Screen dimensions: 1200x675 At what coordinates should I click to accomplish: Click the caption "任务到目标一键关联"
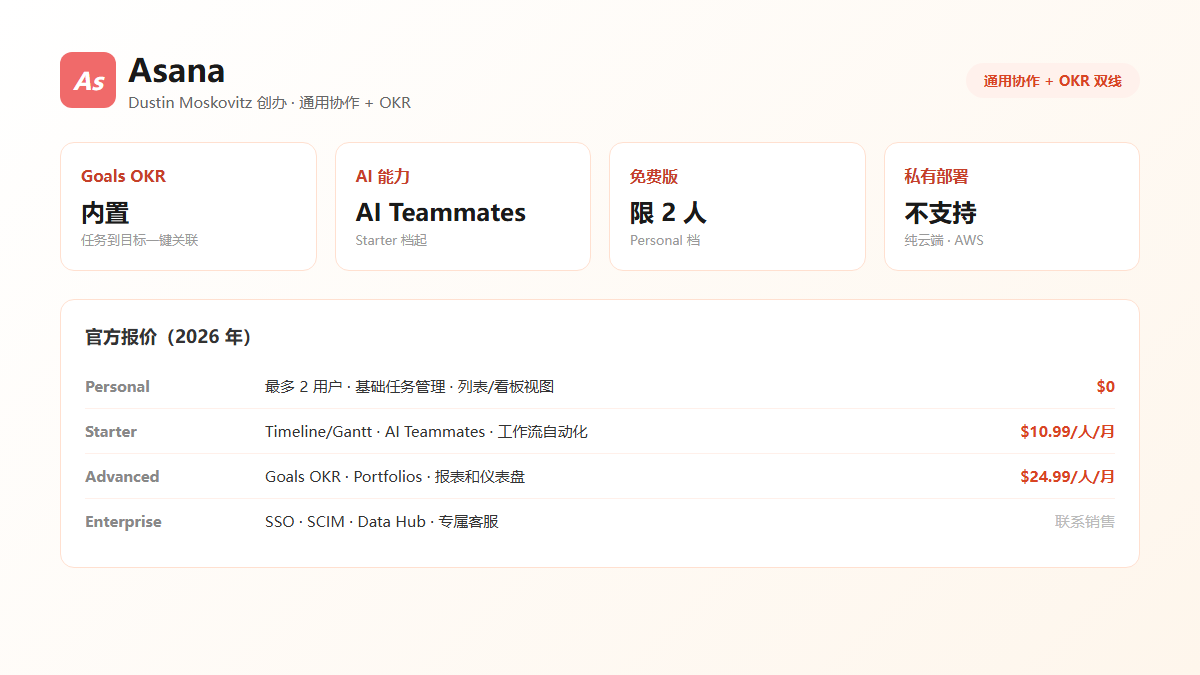(x=140, y=240)
